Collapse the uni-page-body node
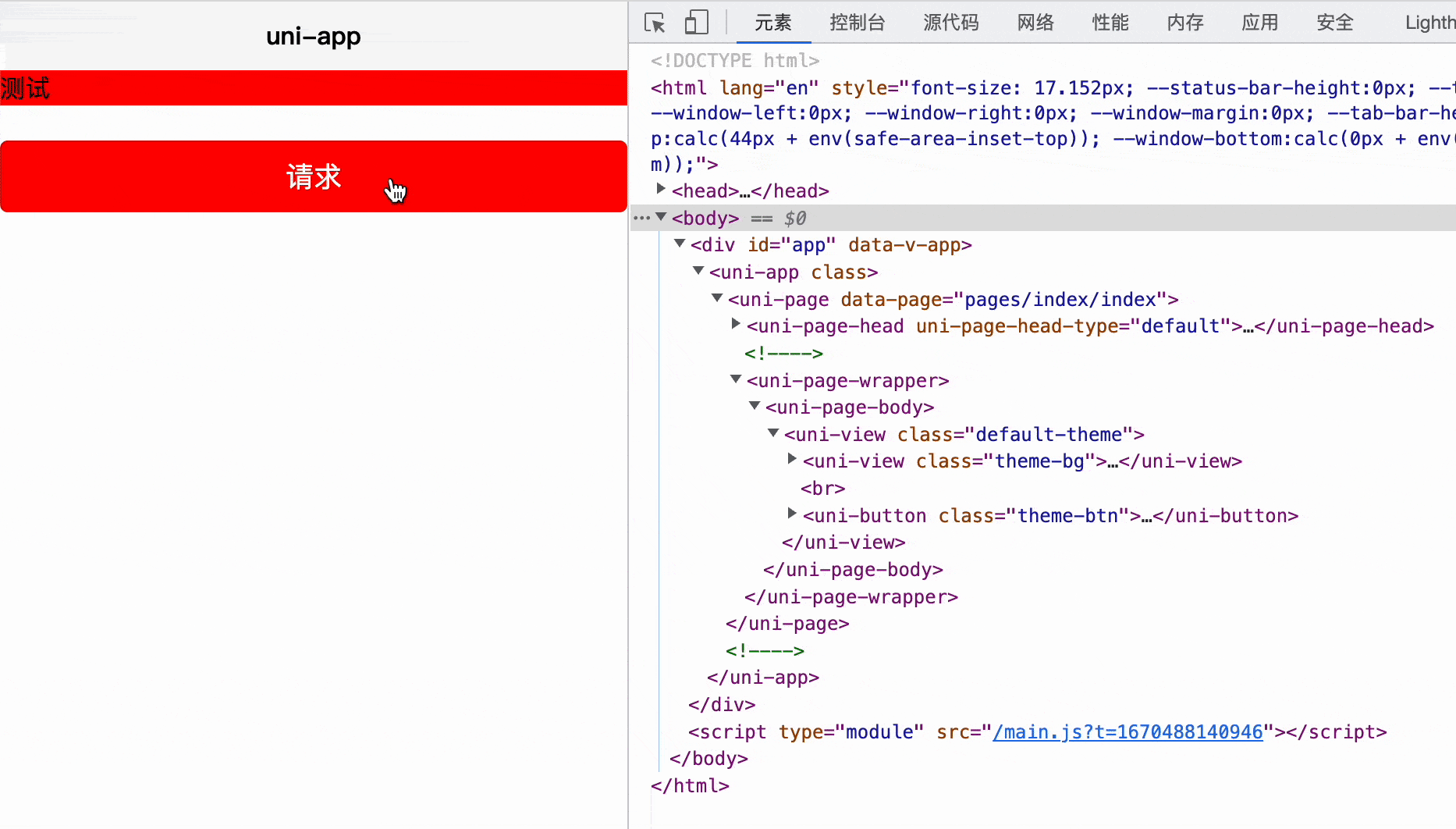The height and width of the screenshot is (829, 1456). pos(755,406)
